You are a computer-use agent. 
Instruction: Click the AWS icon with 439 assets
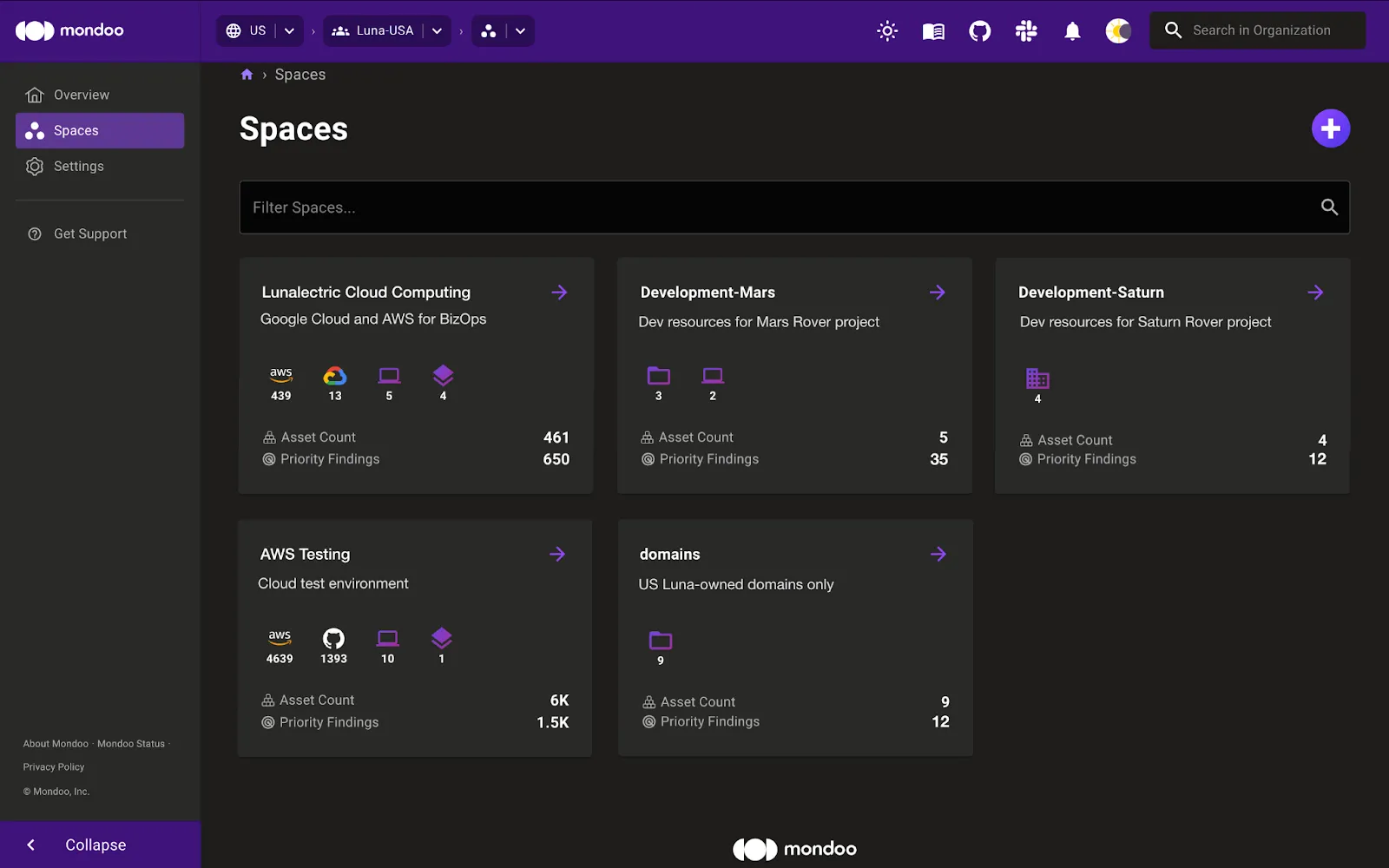click(281, 375)
